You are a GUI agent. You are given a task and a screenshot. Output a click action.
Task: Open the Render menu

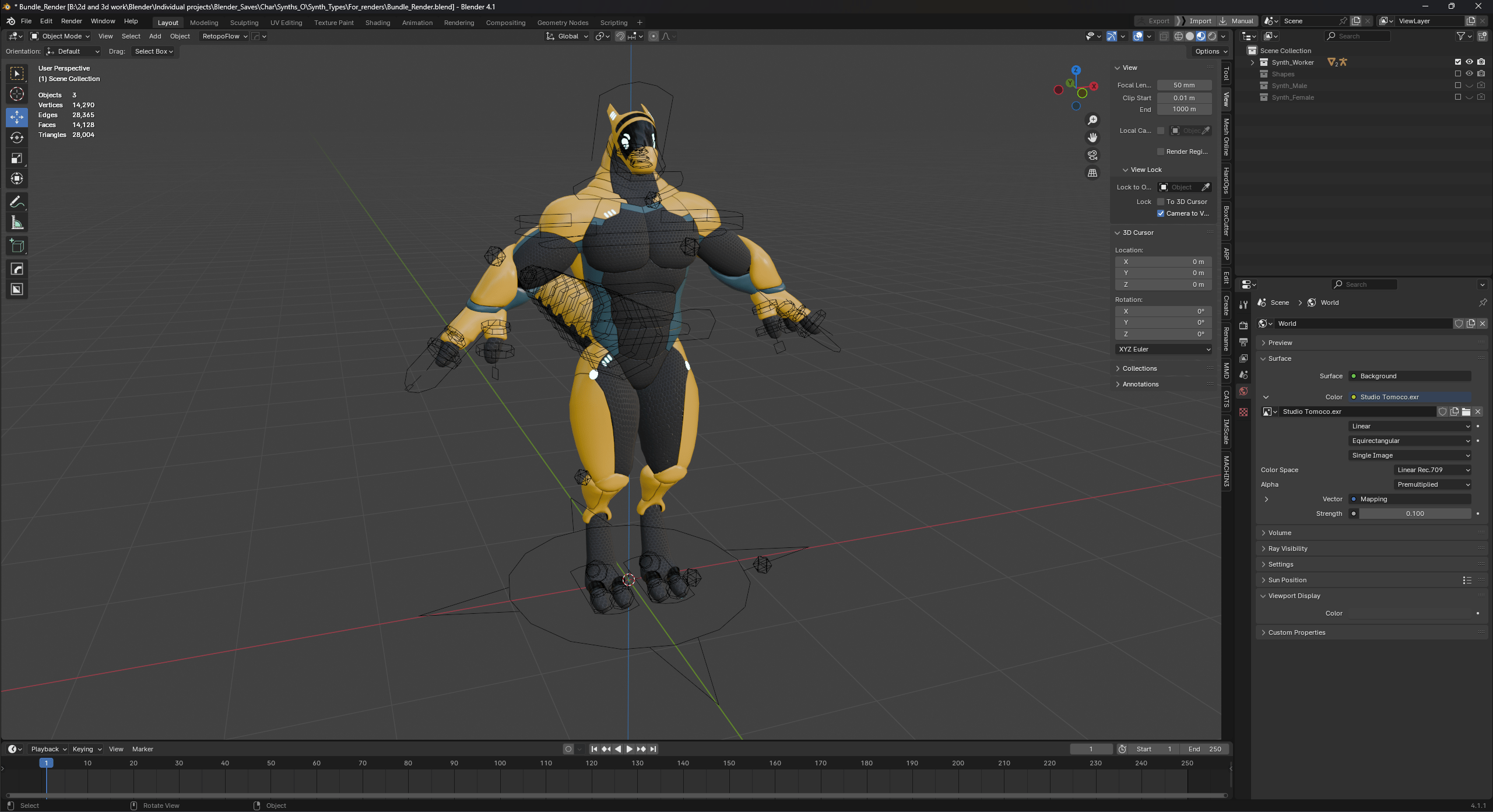pyautogui.click(x=72, y=21)
